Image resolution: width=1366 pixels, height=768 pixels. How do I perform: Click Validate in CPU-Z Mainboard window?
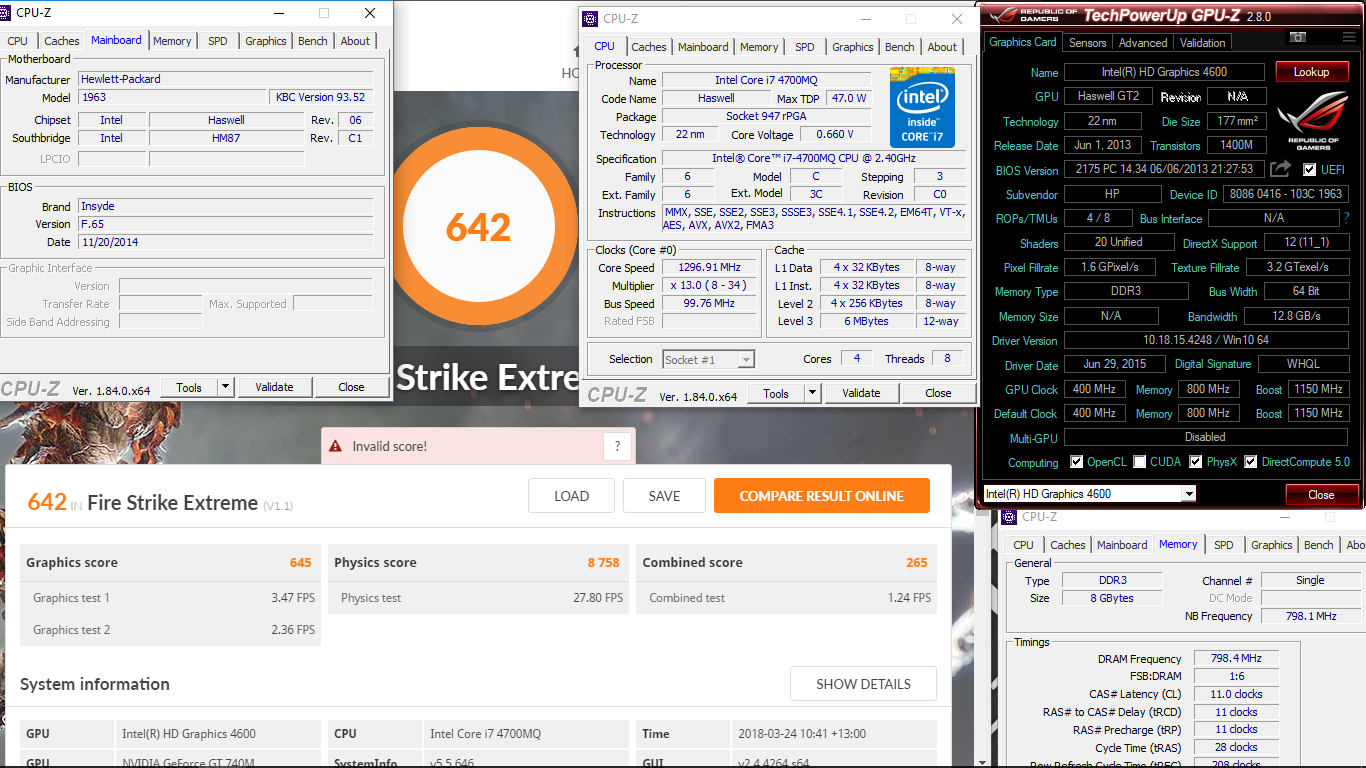[x=274, y=387]
